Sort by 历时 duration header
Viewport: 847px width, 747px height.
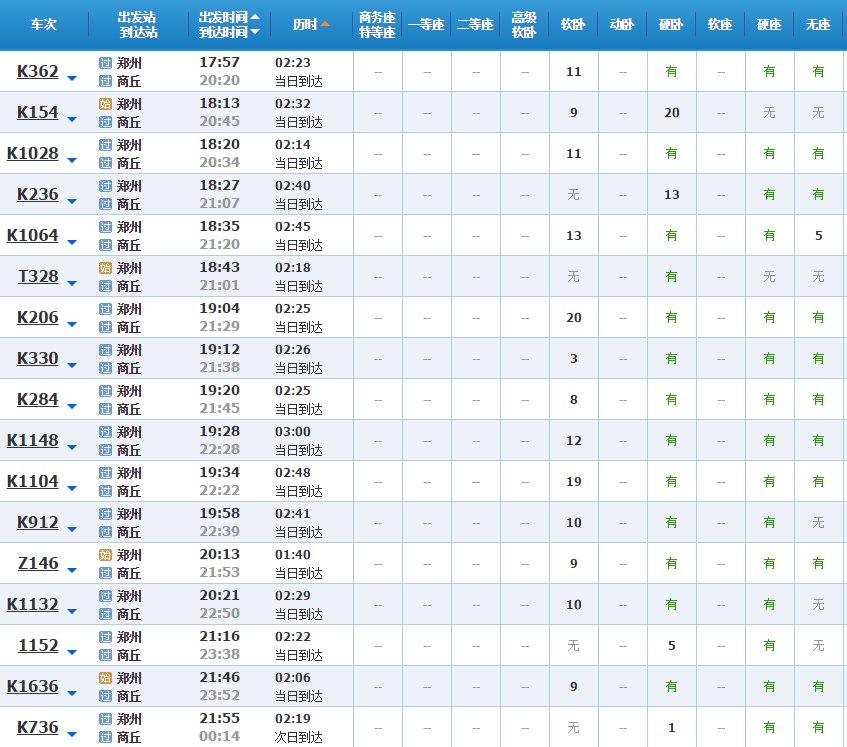coord(311,24)
